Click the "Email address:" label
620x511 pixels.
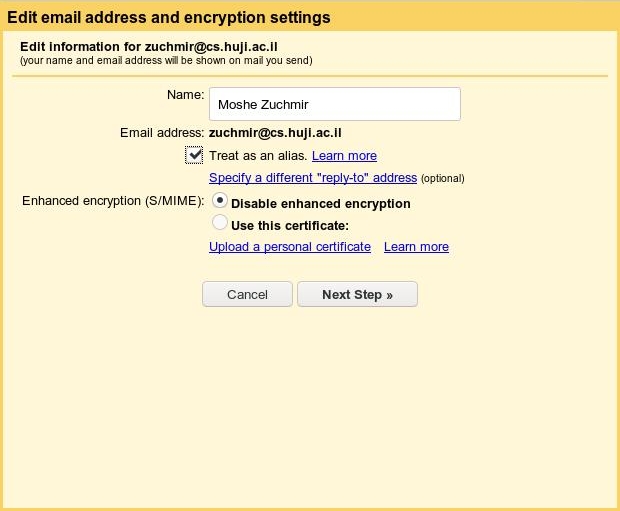click(x=162, y=132)
